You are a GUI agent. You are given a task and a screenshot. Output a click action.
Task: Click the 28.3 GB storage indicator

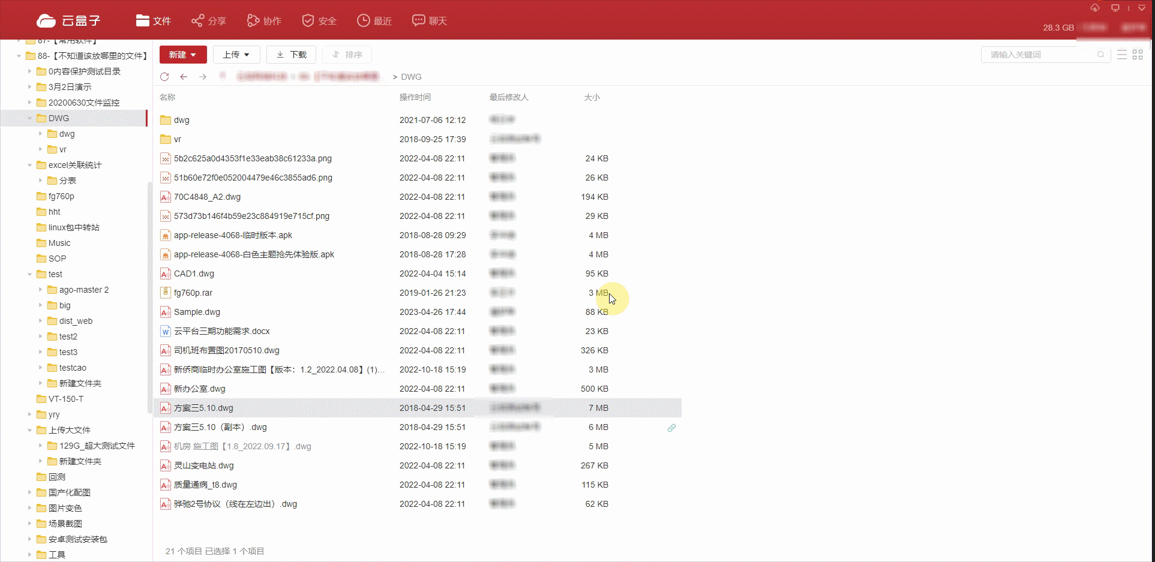coord(1059,27)
